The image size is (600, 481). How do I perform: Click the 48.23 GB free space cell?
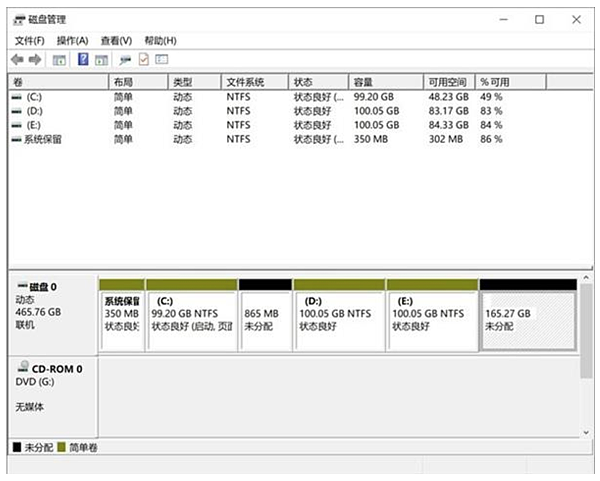[449, 97]
